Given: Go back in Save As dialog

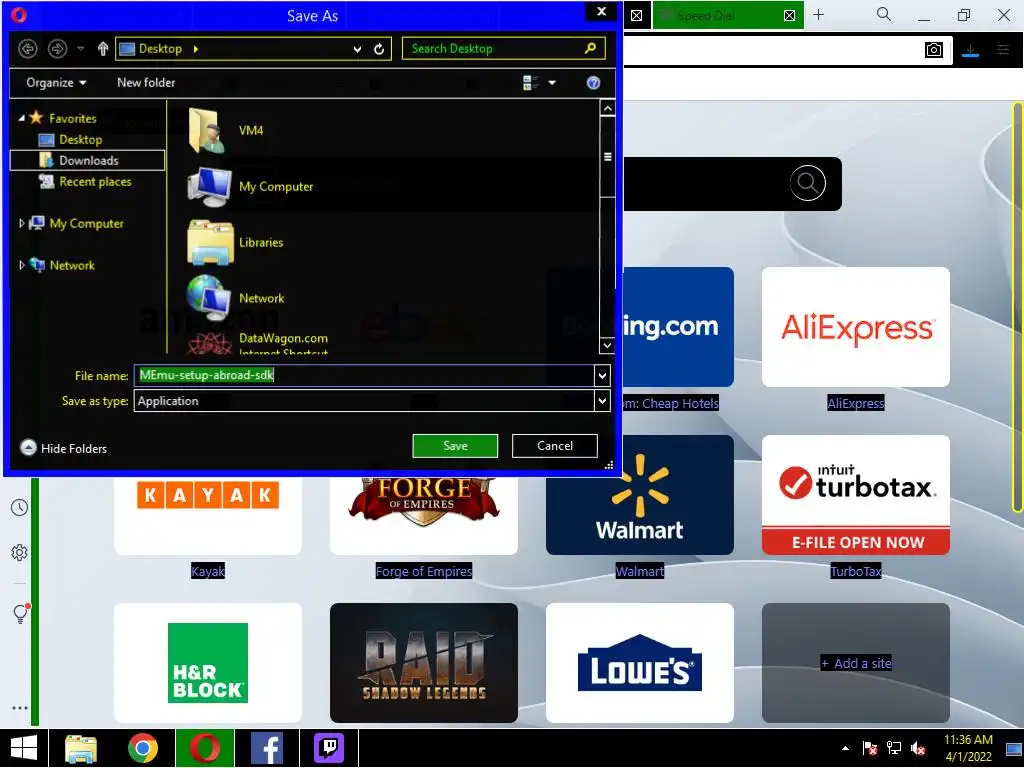Looking at the screenshot, I should [27, 48].
